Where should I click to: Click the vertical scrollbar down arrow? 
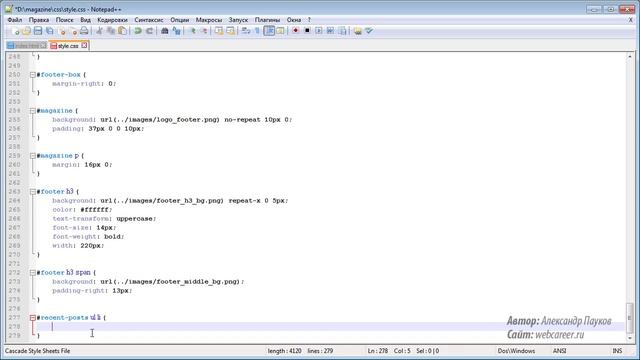(x=629, y=338)
